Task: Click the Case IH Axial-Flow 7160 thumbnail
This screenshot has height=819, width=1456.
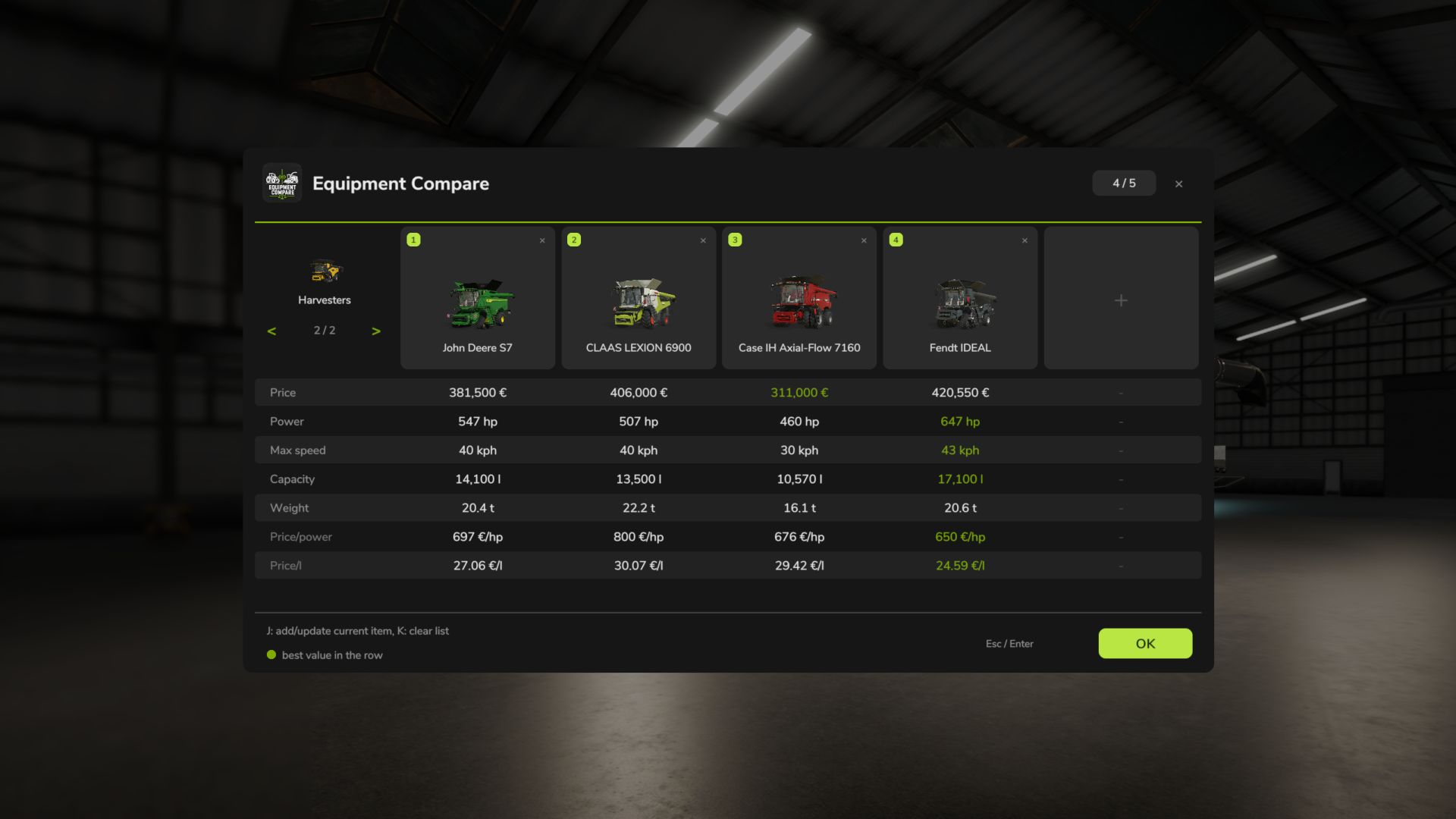Action: pos(802,301)
